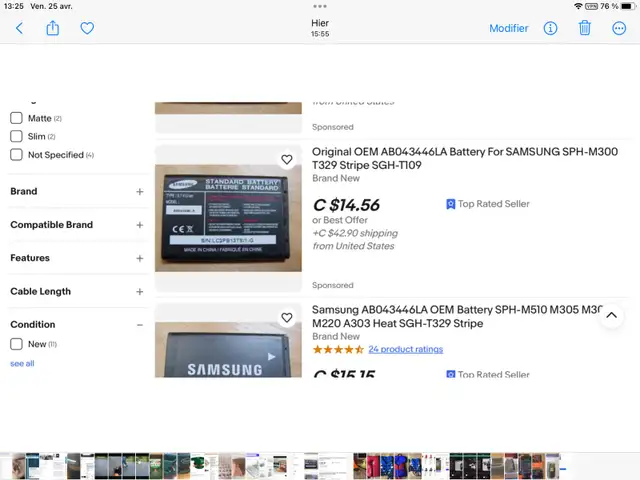Open the gray SAMSUNG battery product image
Viewport: 640px width, 480px height.
coord(228,350)
